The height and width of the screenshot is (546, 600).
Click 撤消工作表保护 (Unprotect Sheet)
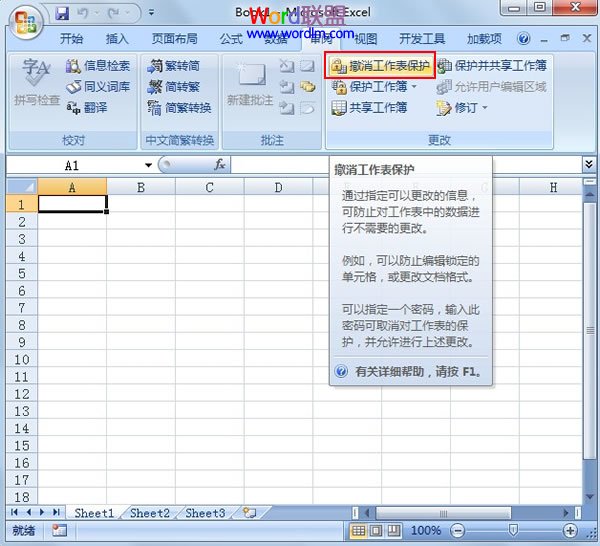380,66
